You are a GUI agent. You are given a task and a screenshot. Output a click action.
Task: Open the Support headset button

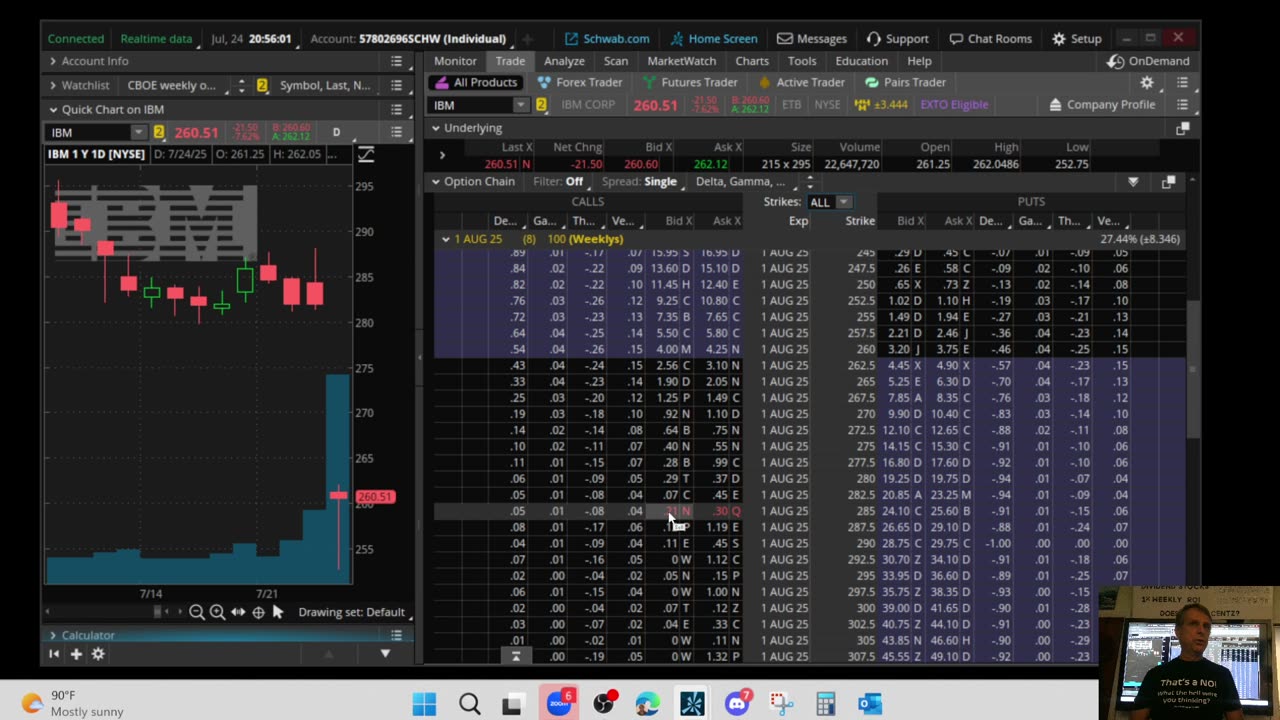pos(897,39)
